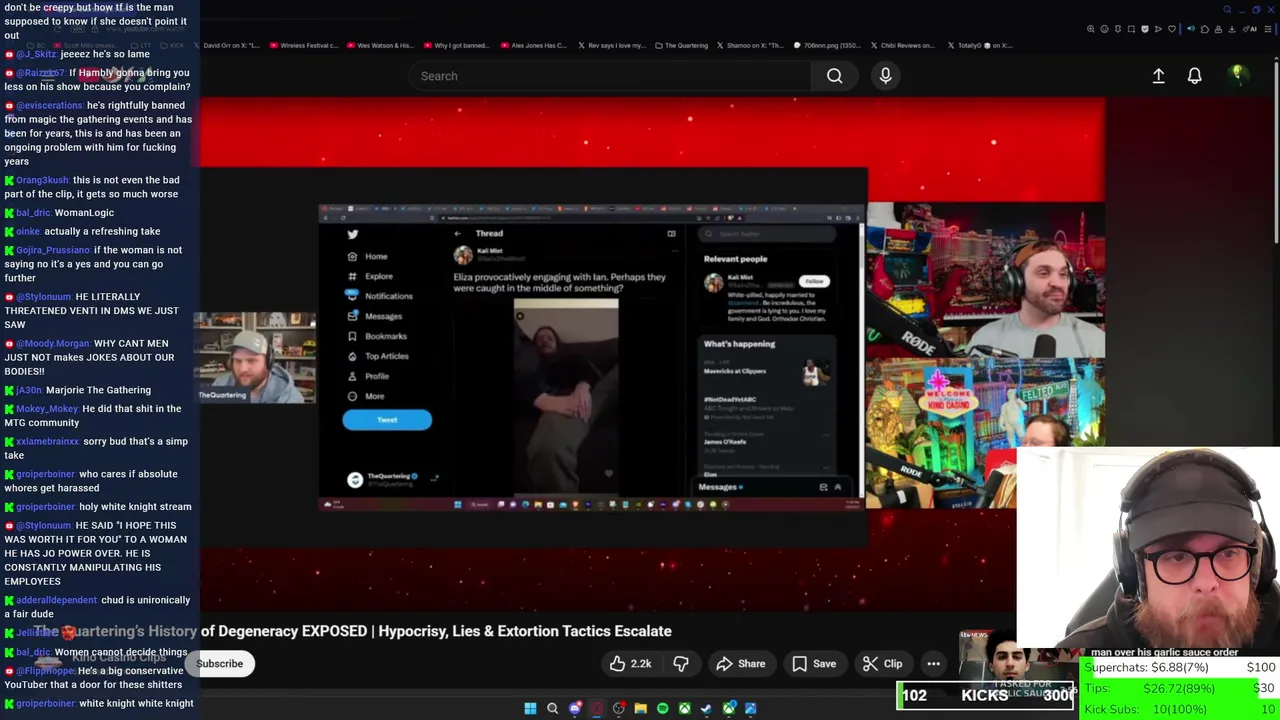
Task: Click the YouTube search magnifier button
Action: [x=834, y=76]
